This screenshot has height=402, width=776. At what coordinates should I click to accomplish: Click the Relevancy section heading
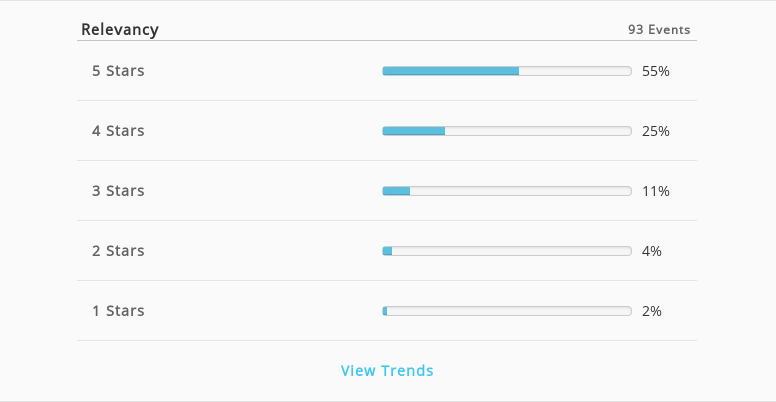(120, 30)
